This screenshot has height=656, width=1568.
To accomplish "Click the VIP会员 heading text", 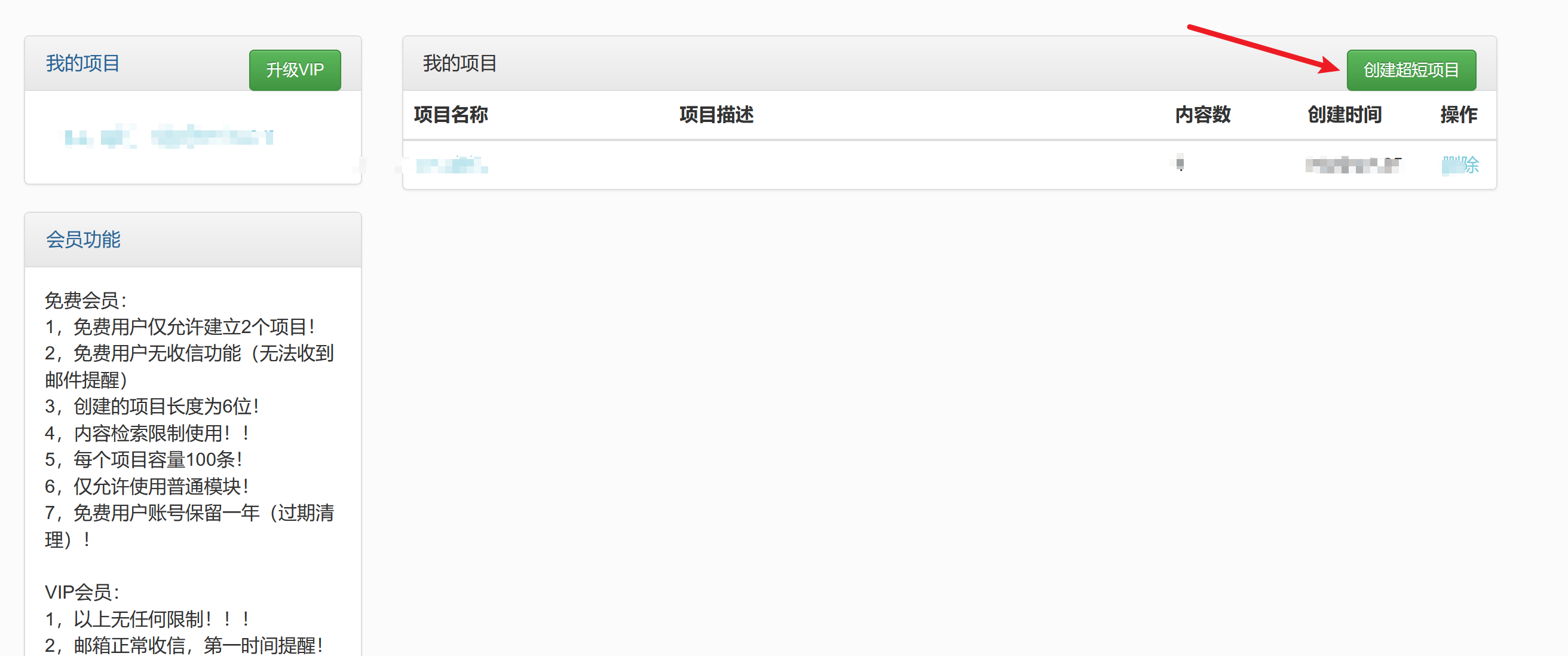I will (81, 591).
